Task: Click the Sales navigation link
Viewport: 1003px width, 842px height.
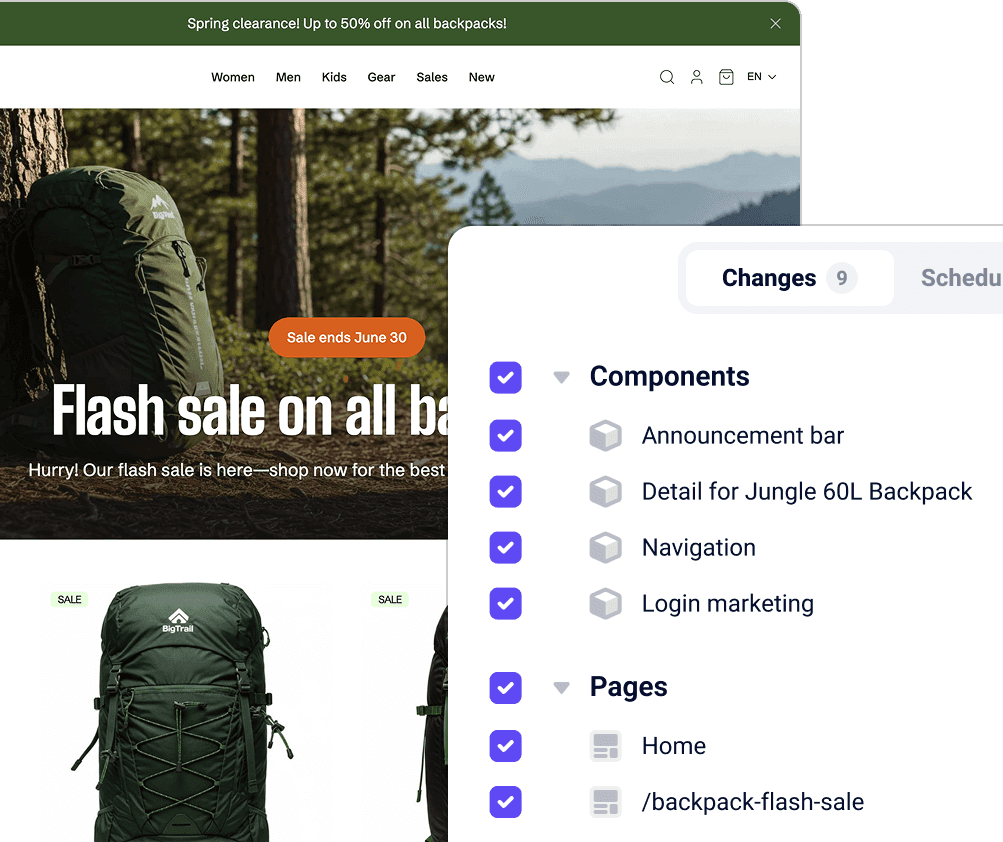Action: pos(431,77)
